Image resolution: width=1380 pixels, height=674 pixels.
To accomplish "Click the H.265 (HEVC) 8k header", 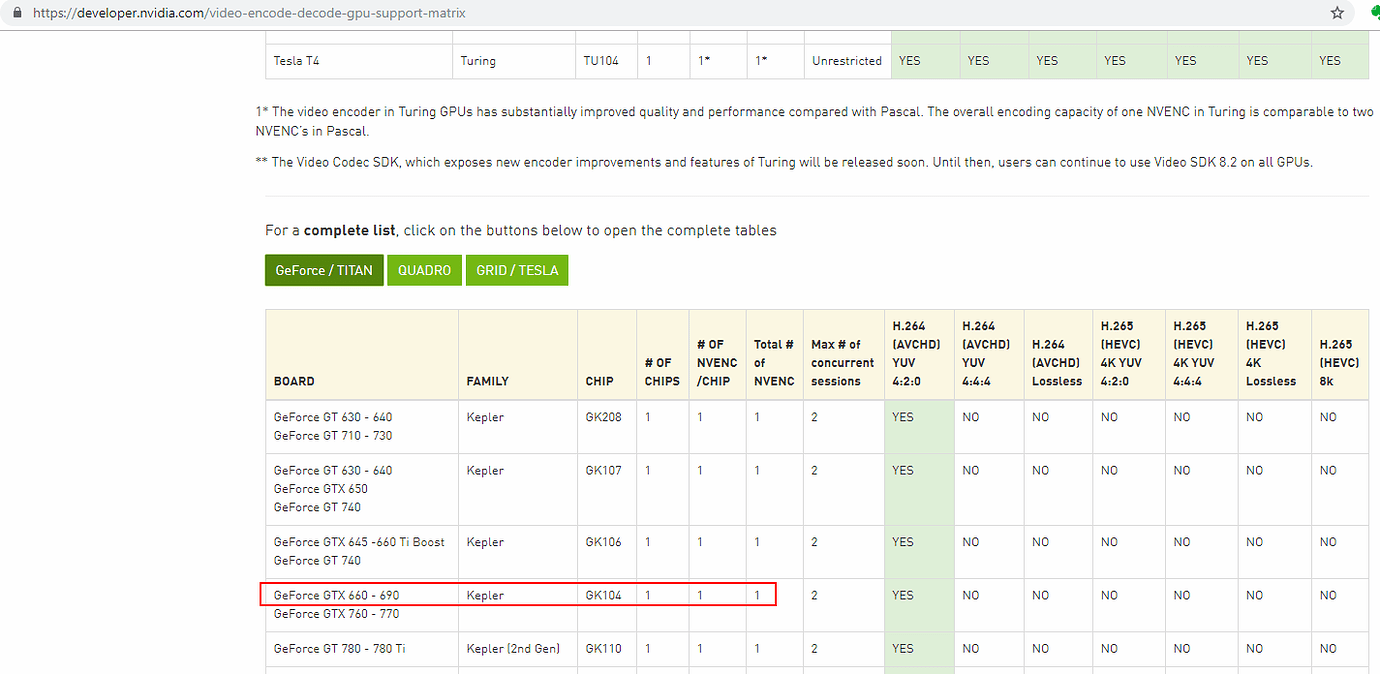I will 1339,353.
